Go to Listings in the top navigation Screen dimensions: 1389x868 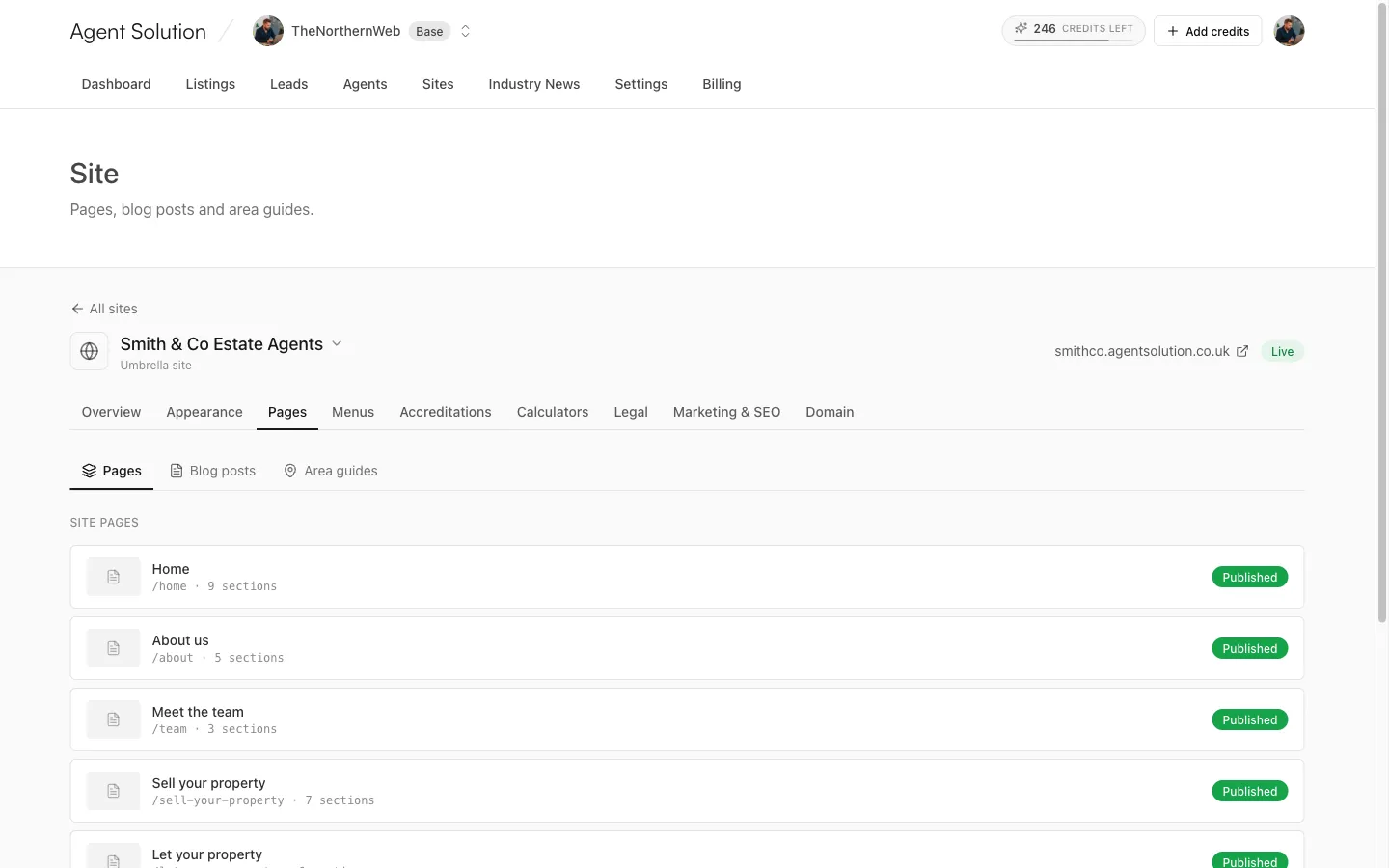pyautogui.click(x=210, y=84)
